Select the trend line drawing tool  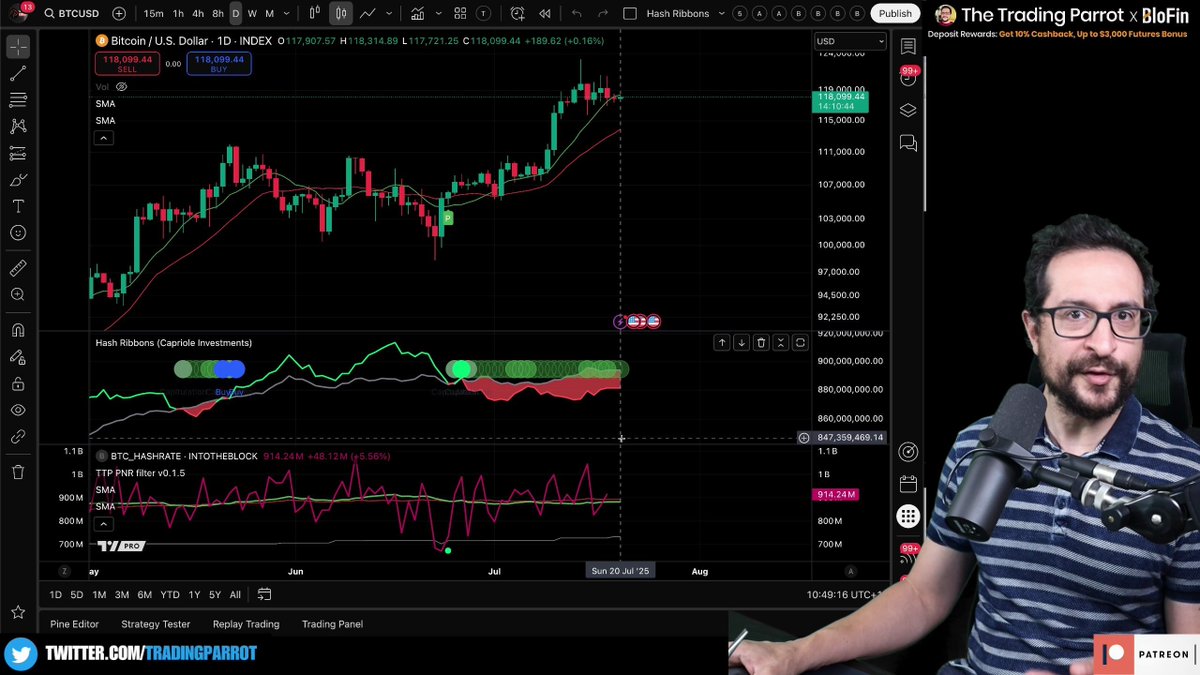tap(18, 74)
